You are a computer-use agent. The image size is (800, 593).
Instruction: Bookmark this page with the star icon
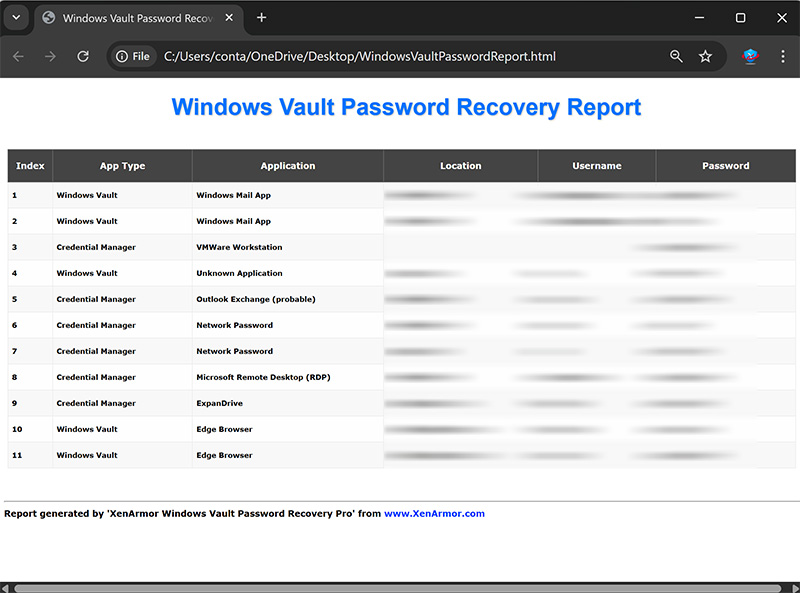706,57
